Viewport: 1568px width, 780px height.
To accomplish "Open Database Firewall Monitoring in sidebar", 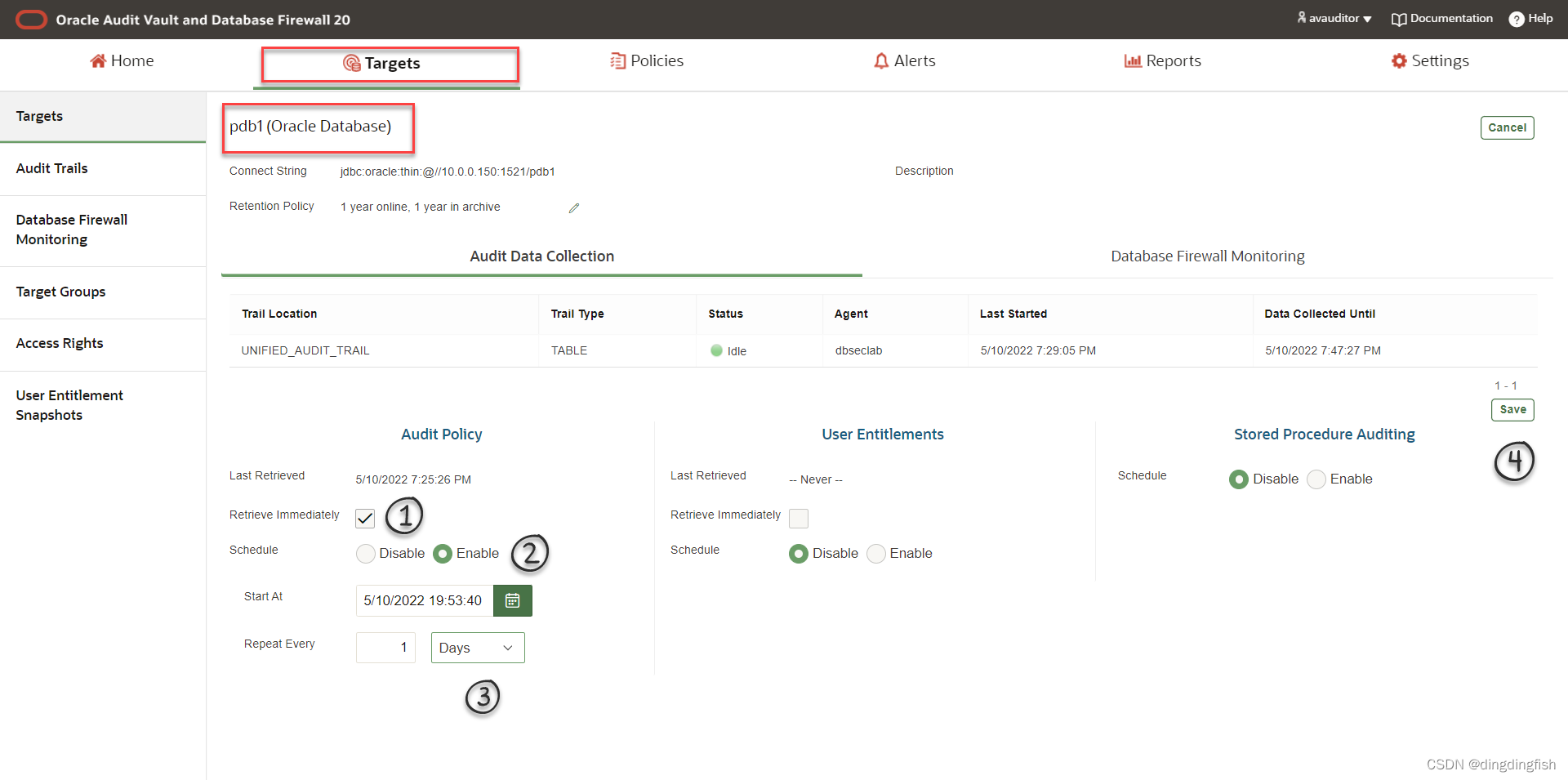I will tap(103, 230).
